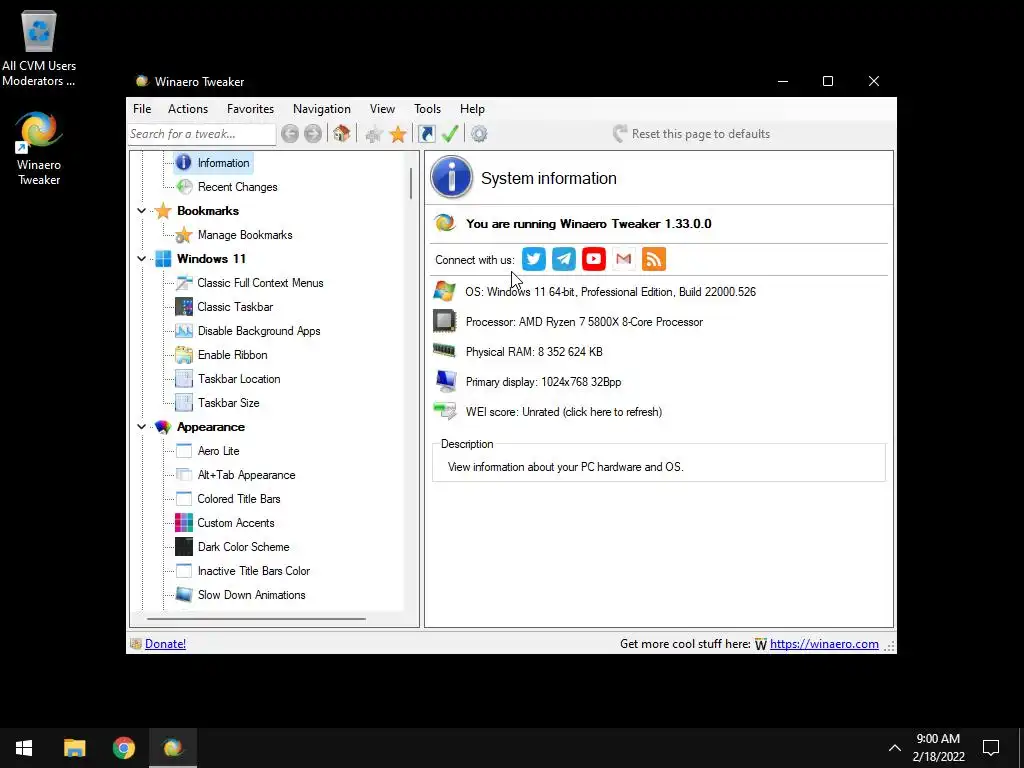Open settings gear toolbar icon

(x=479, y=134)
